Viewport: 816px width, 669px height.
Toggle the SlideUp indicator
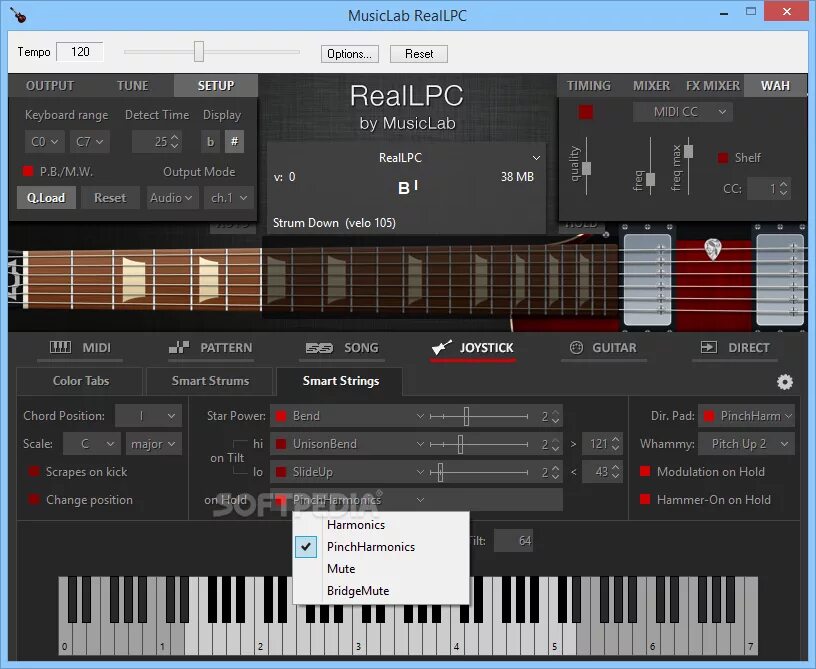click(281, 472)
